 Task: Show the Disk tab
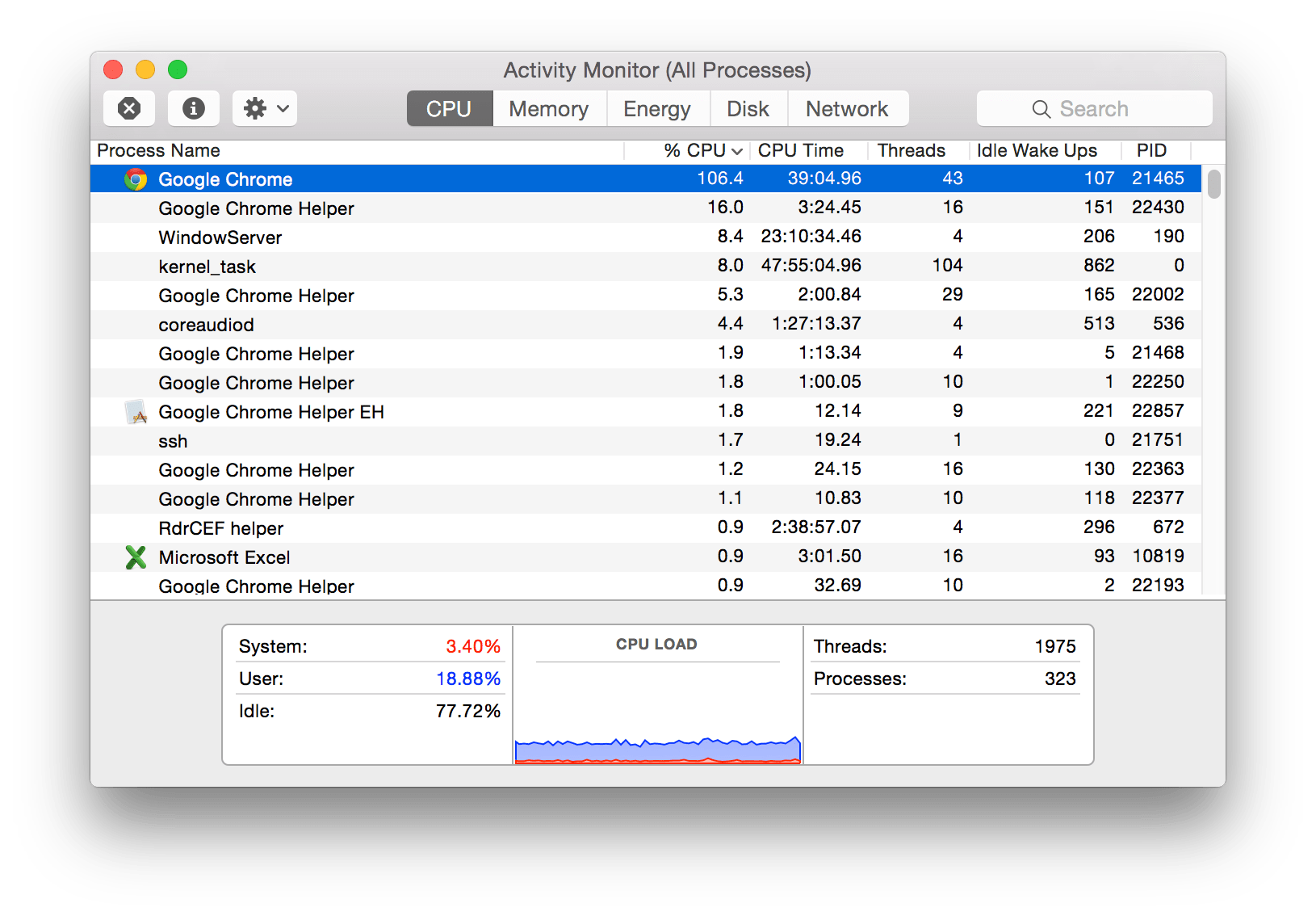(748, 108)
